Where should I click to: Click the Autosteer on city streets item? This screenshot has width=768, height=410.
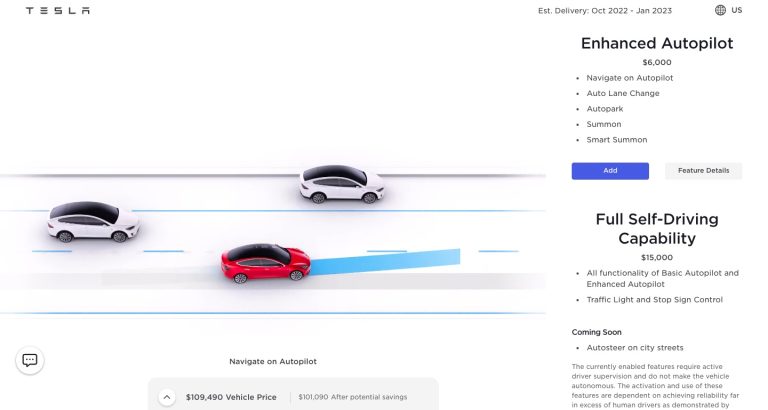click(x=635, y=348)
